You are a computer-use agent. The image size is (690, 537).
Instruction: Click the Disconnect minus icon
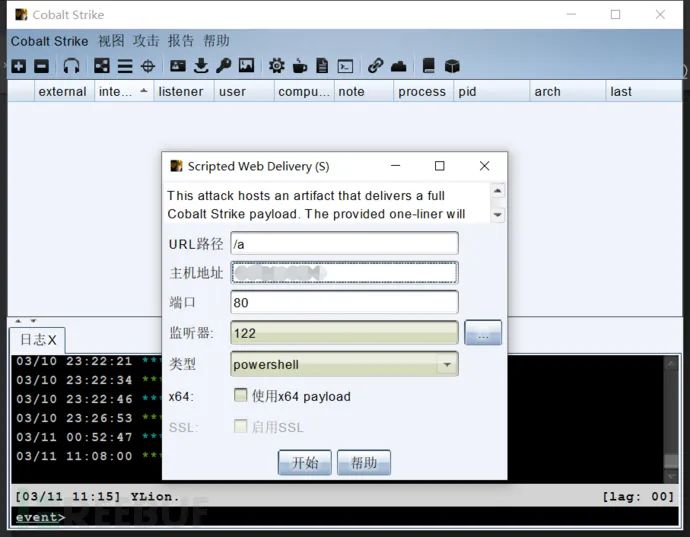click(x=41, y=66)
